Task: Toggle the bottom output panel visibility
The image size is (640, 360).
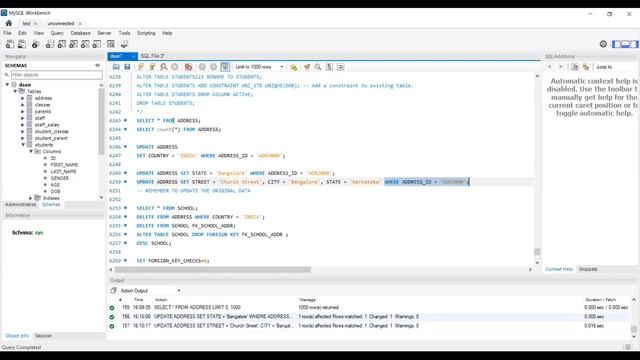Action: (625, 44)
